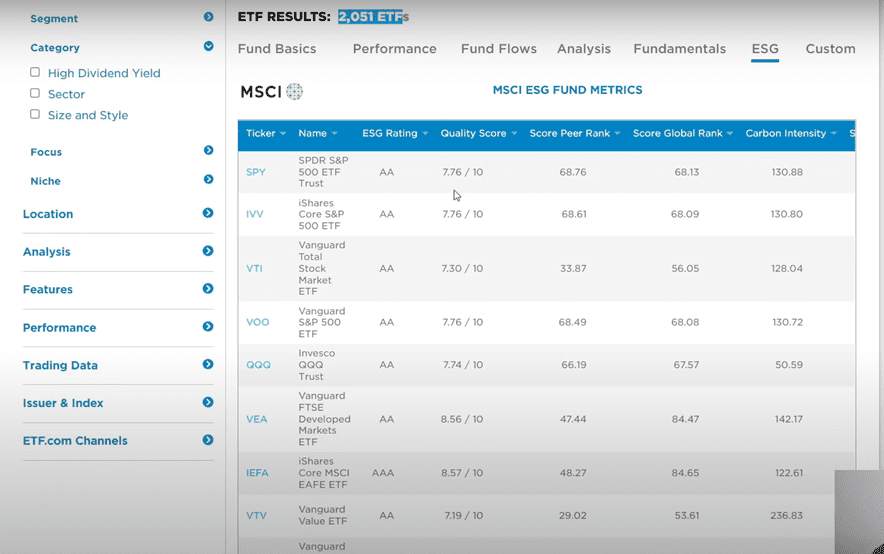Open the SPY ticker link
884x554 pixels.
[256, 173]
